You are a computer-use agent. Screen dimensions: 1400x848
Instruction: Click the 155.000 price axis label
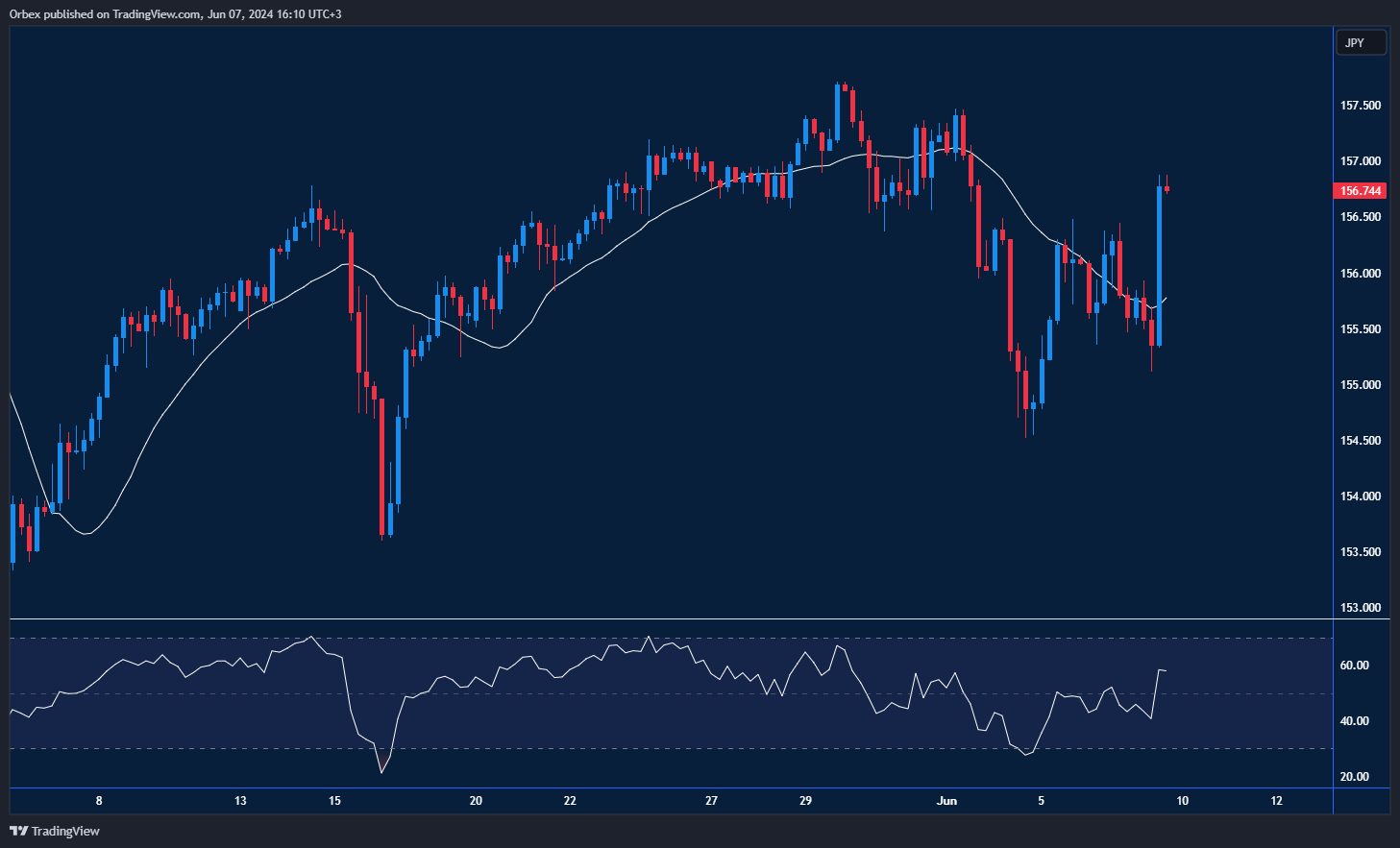1361,385
